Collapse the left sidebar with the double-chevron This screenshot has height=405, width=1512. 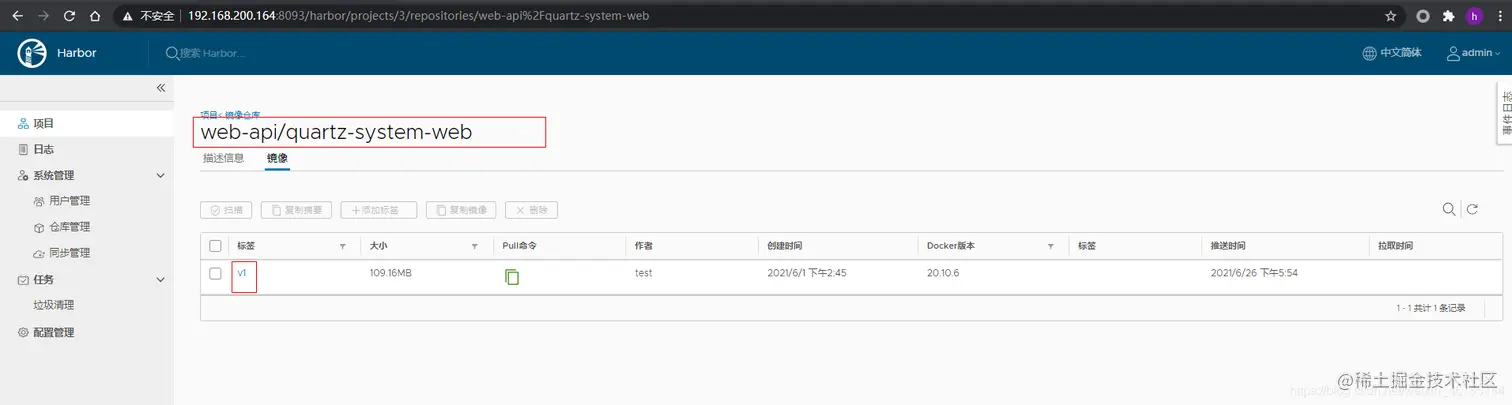coord(160,88)
